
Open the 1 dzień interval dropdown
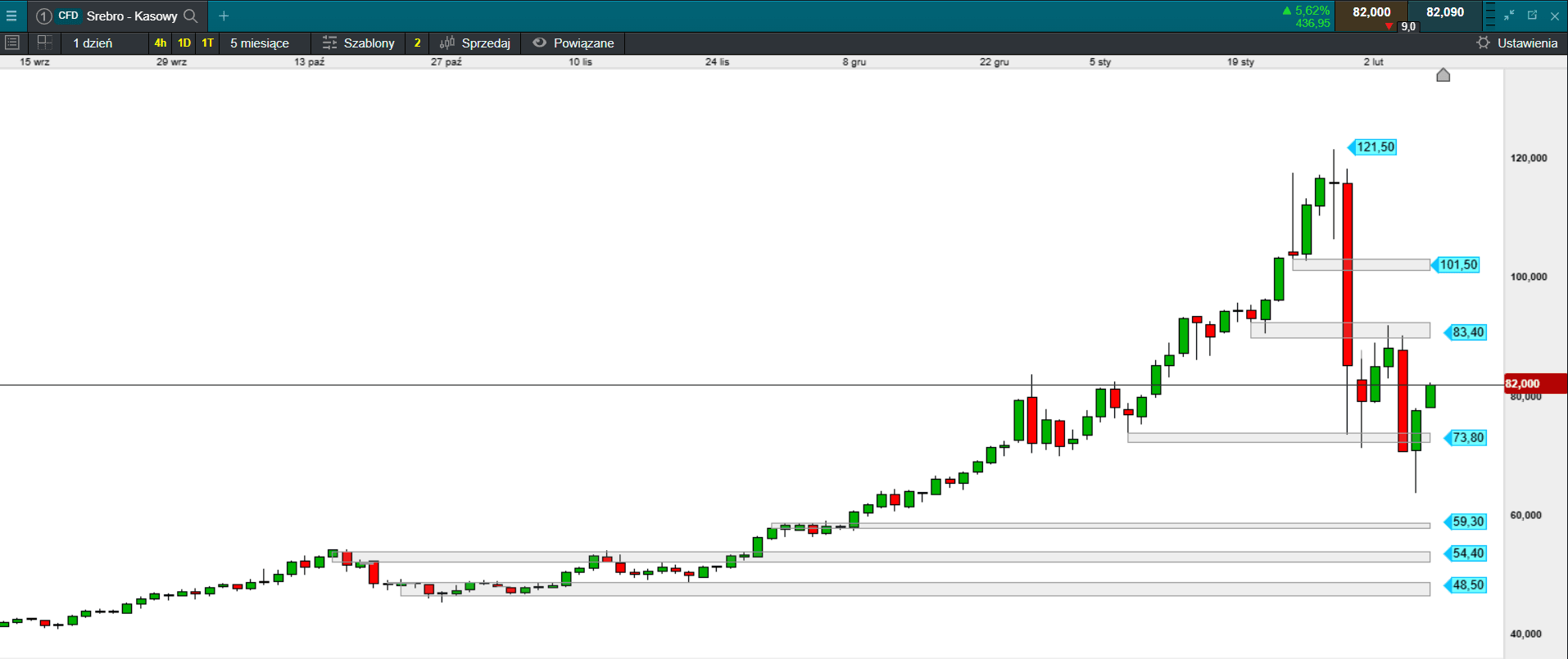click(93, 43)
